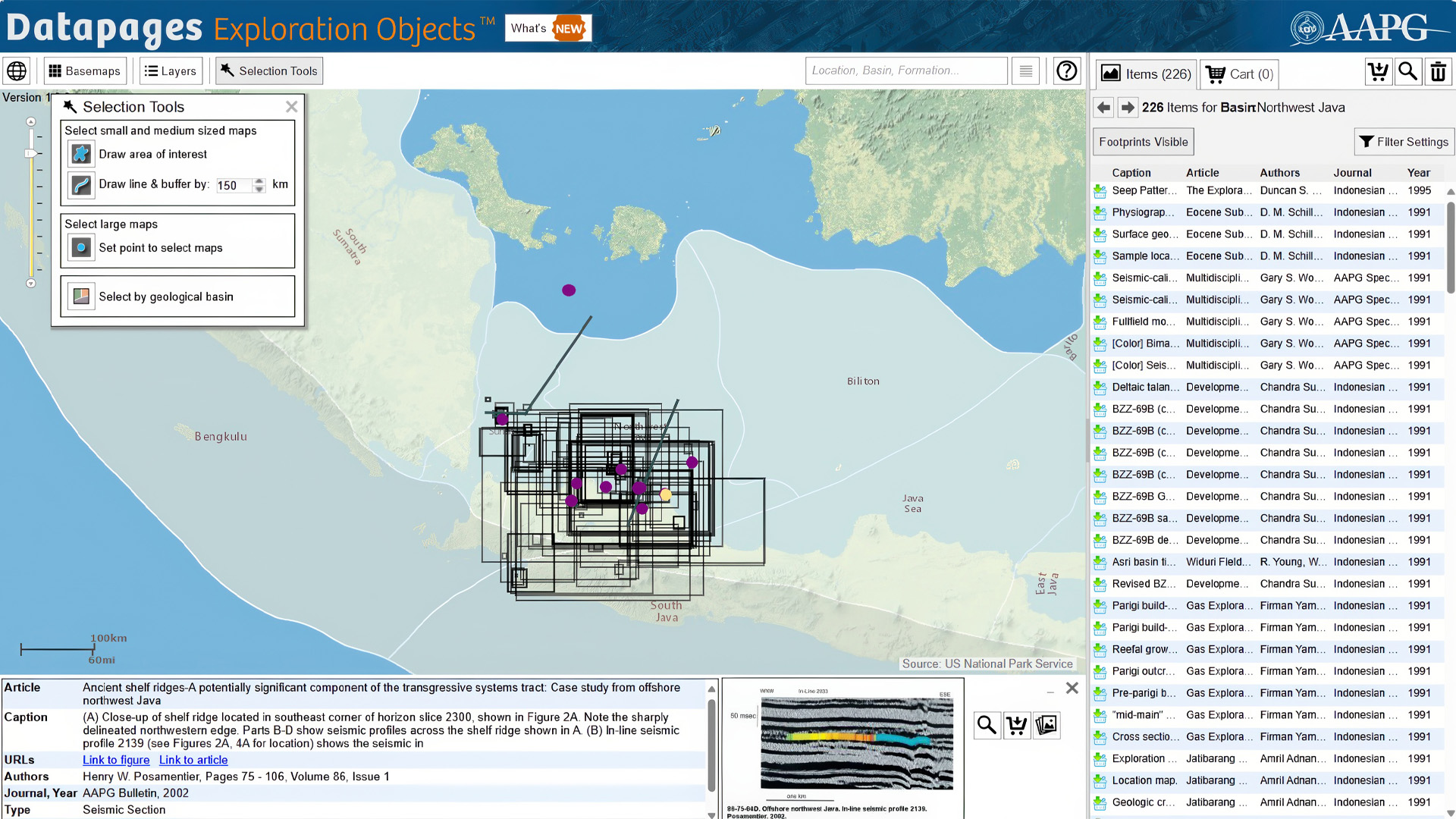Sort list by Journal column header
Viewport: 1456px width, 819px height.
tap(1353, 173)
